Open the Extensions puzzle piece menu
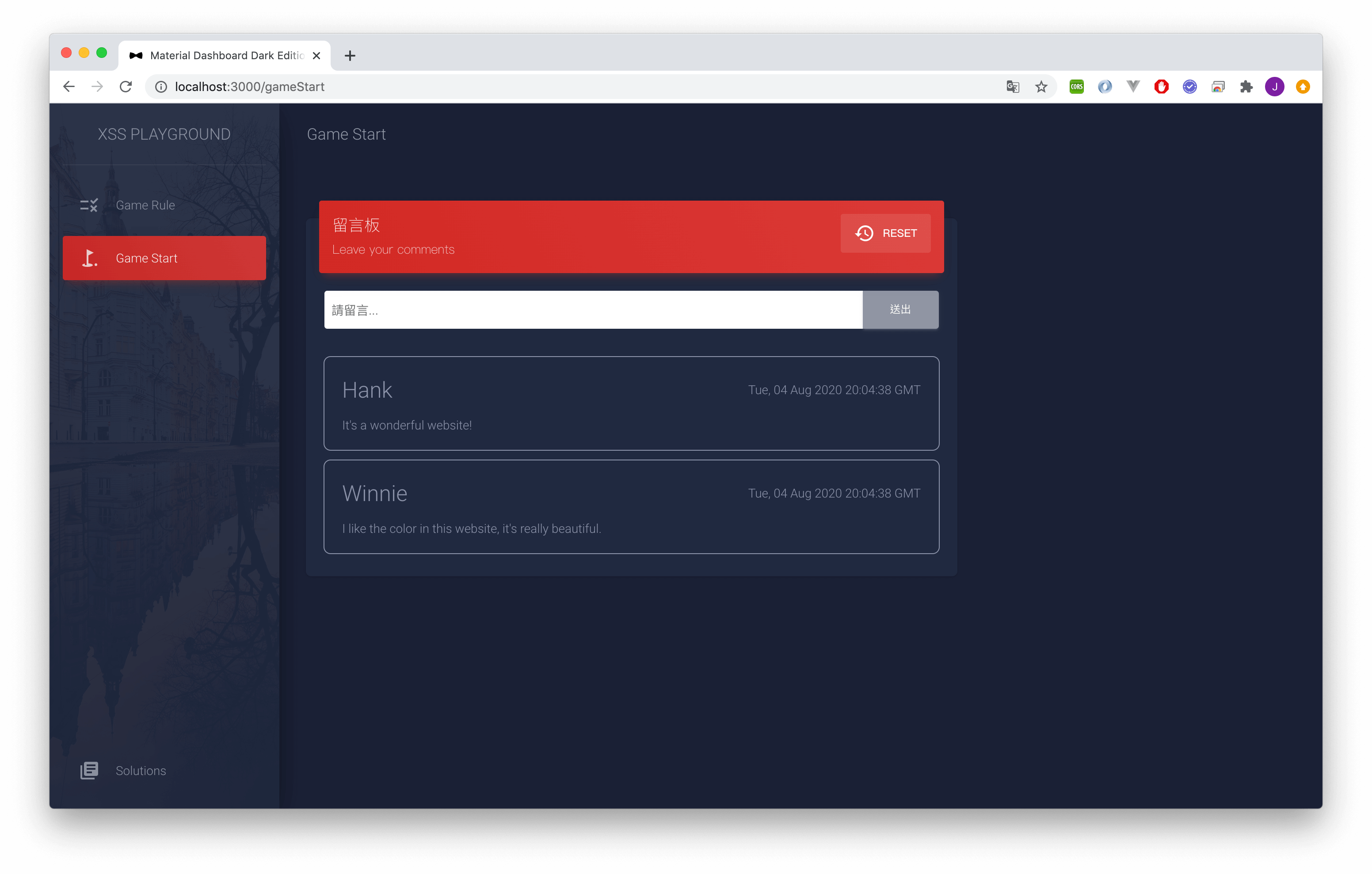 pos(1246,87)
